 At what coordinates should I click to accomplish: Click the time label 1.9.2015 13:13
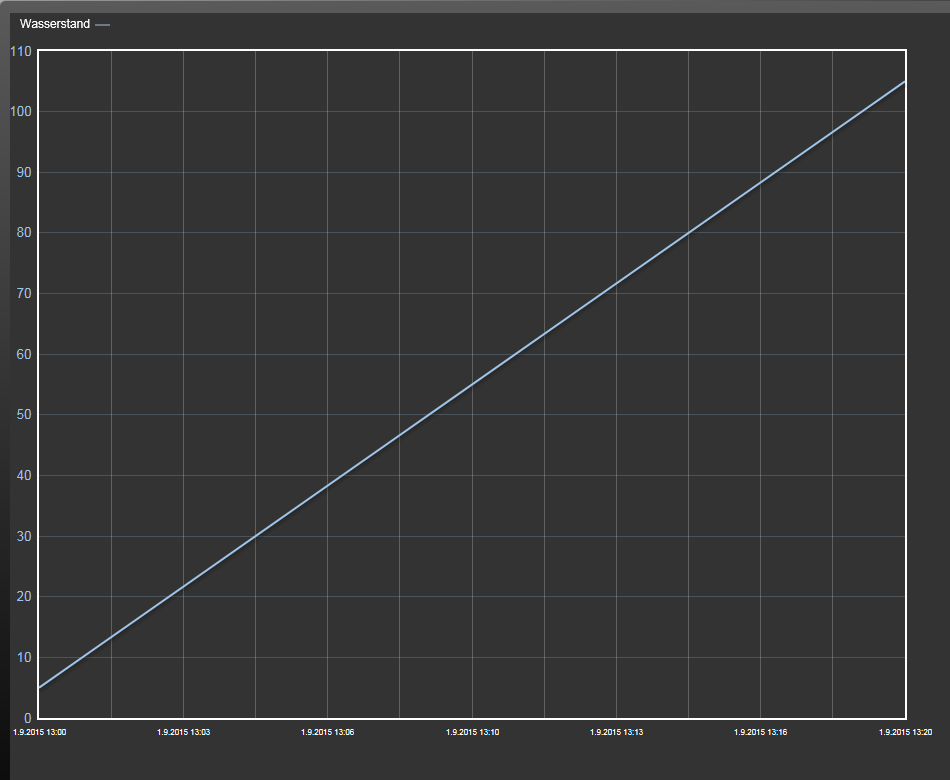click(x=617, y=732)
